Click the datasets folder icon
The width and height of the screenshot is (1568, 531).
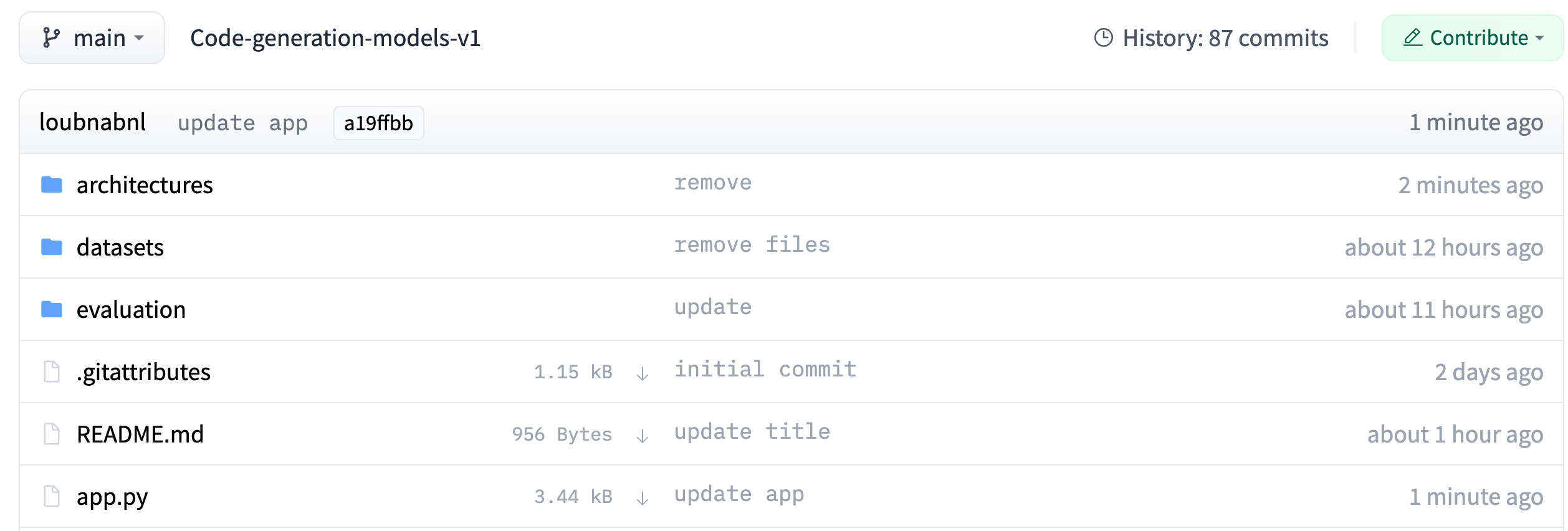52,247
